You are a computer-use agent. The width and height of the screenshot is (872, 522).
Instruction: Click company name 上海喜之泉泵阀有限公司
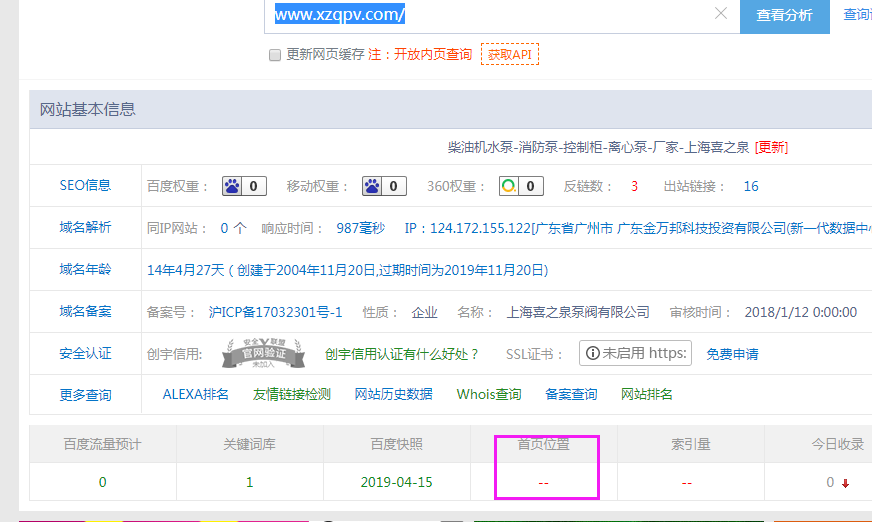click(578, 312)
